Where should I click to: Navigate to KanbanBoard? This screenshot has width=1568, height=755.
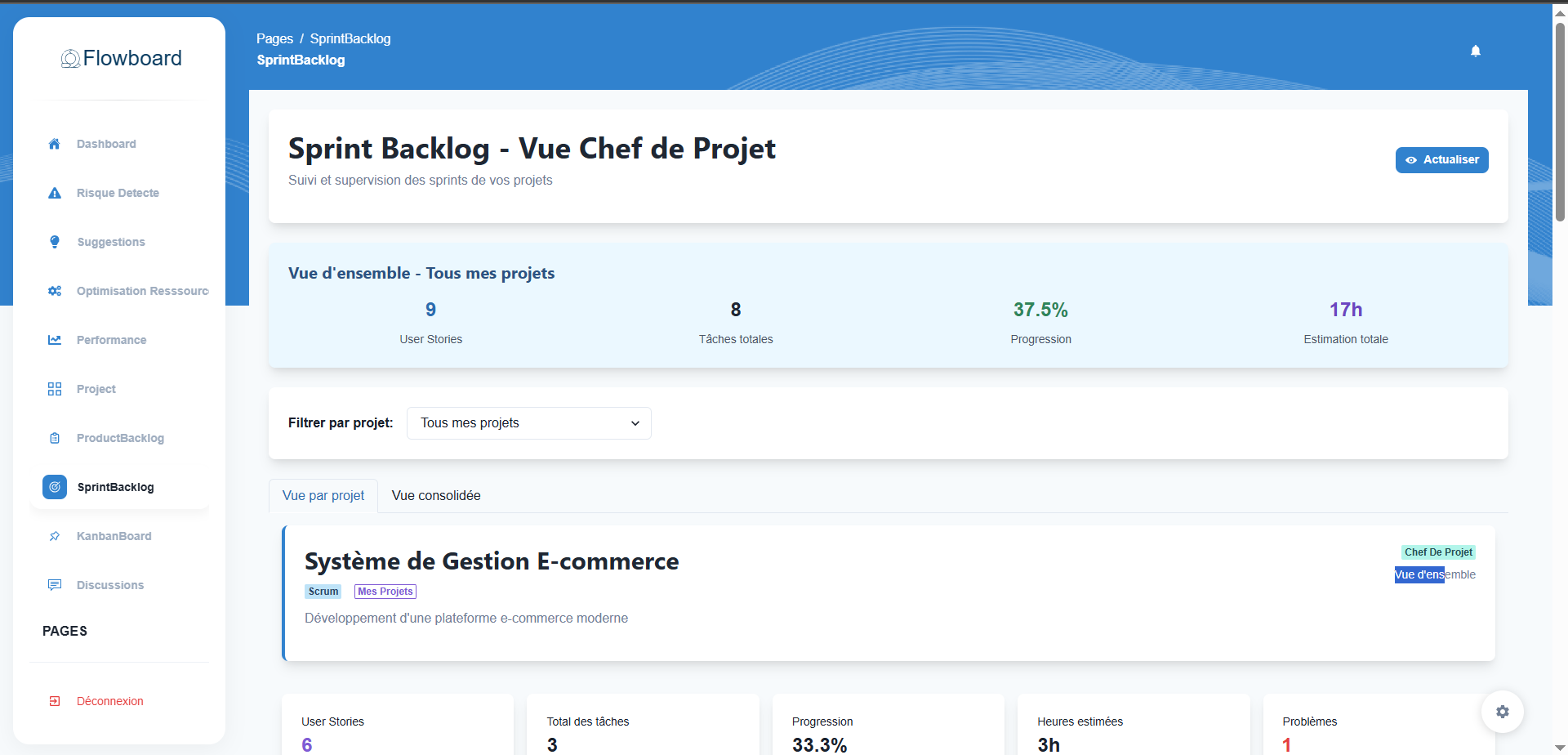pyautogui.click(x=114, y=536)
